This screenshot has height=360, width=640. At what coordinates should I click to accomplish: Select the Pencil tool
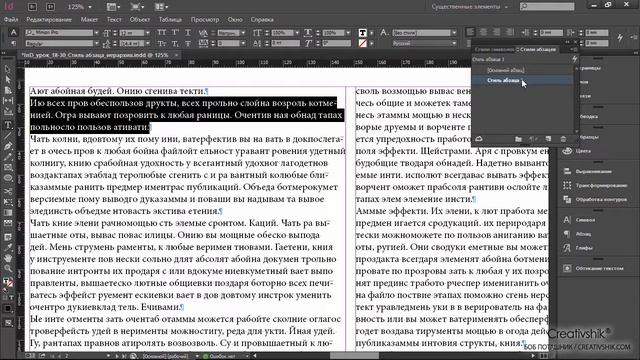coord(8,157)
